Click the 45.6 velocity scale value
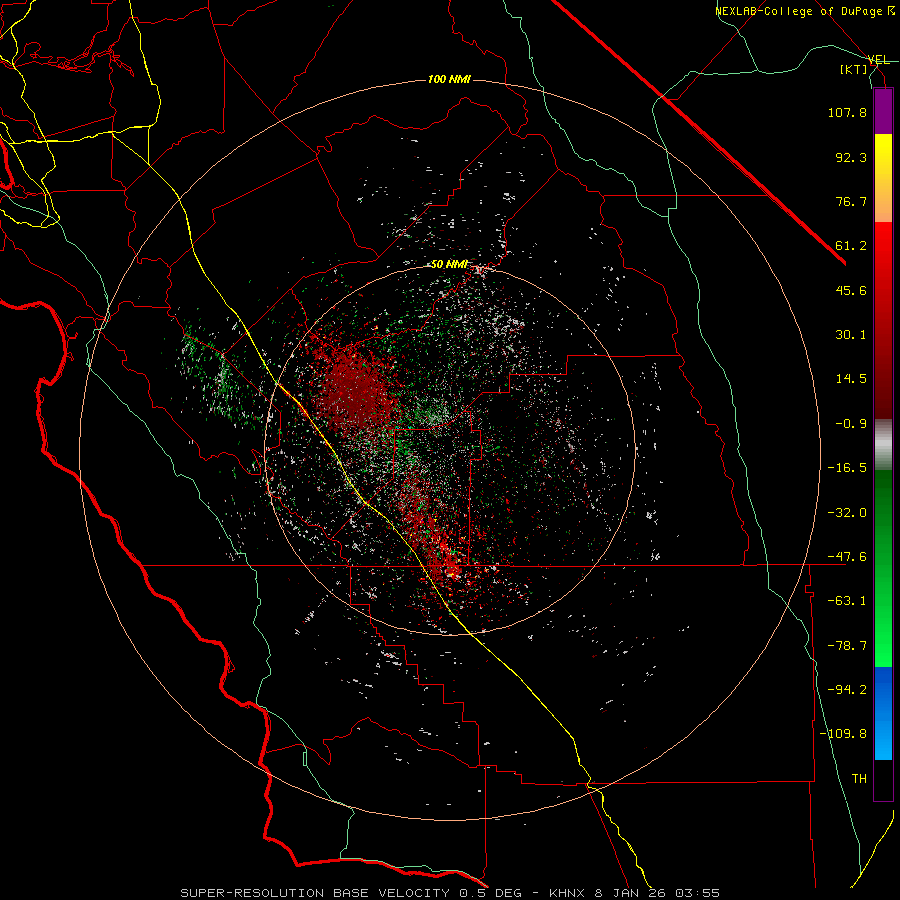This screenshot has height=900, width=900. click(851, 290)
